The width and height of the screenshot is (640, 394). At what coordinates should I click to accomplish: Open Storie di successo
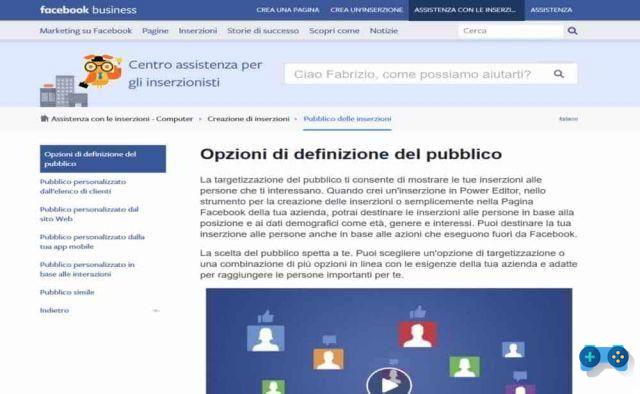click(263, 31)
